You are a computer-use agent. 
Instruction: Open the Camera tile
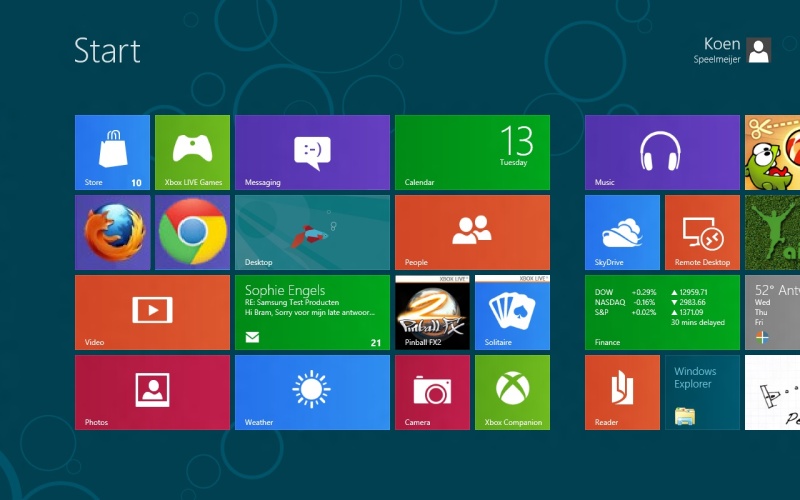tap(432, 392)
